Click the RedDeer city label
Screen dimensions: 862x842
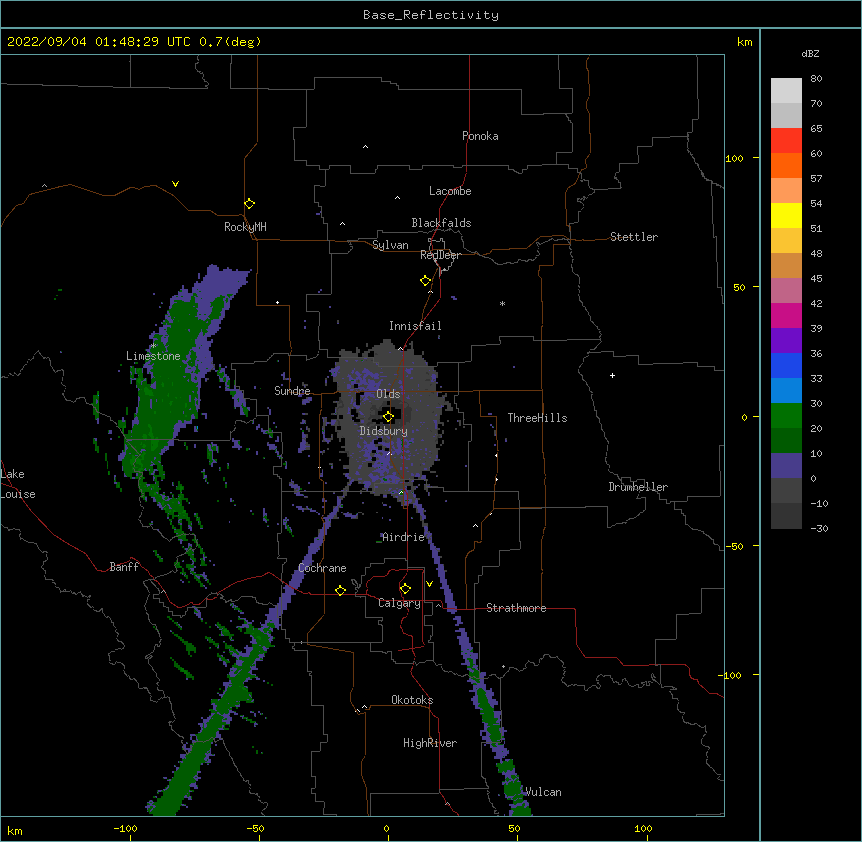click(440, 255)
